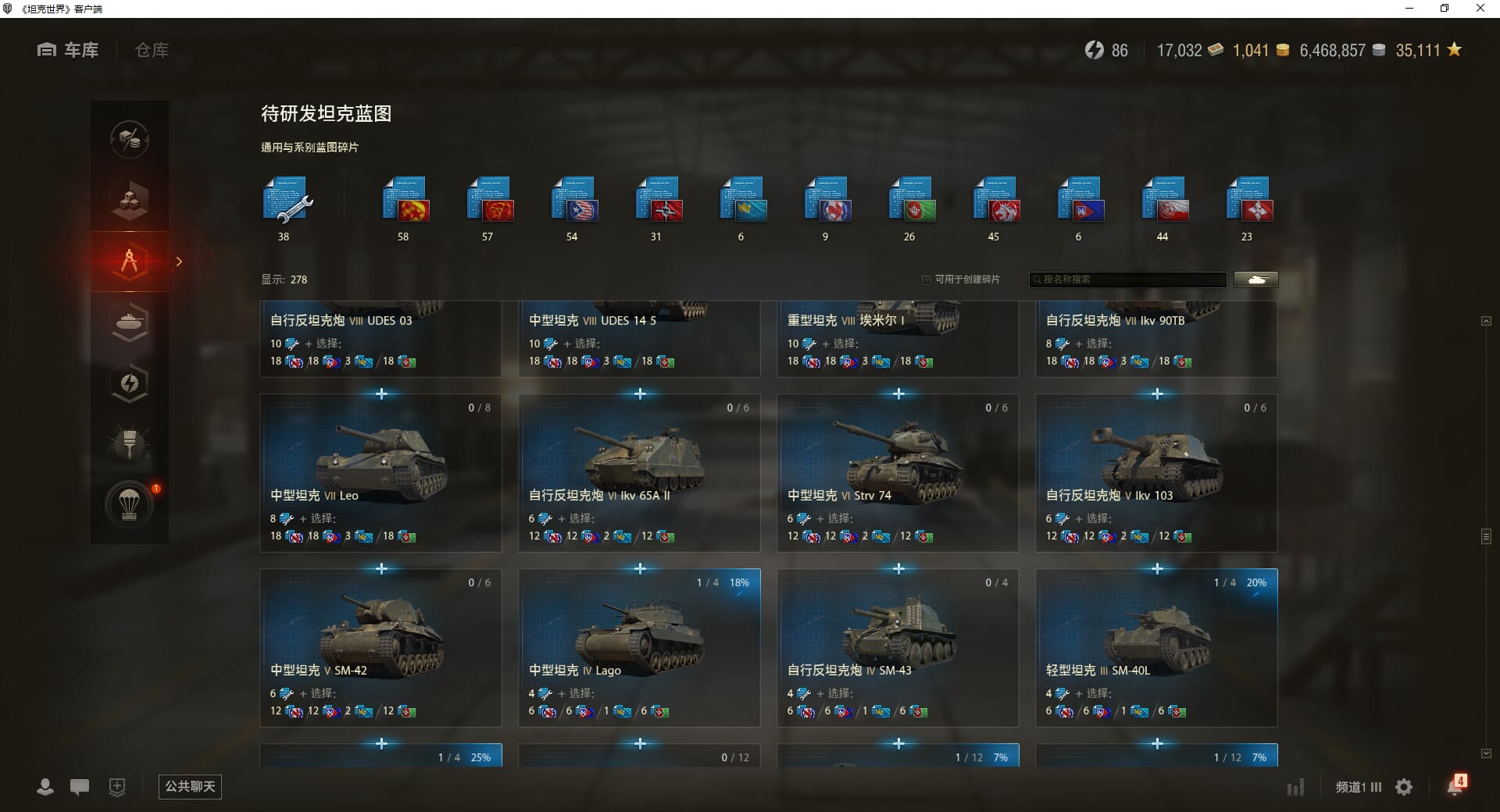The width and height of the screenshot is (1500, 812).
Task: Click the 频道1 channel selector
Action: (1358, 787)
